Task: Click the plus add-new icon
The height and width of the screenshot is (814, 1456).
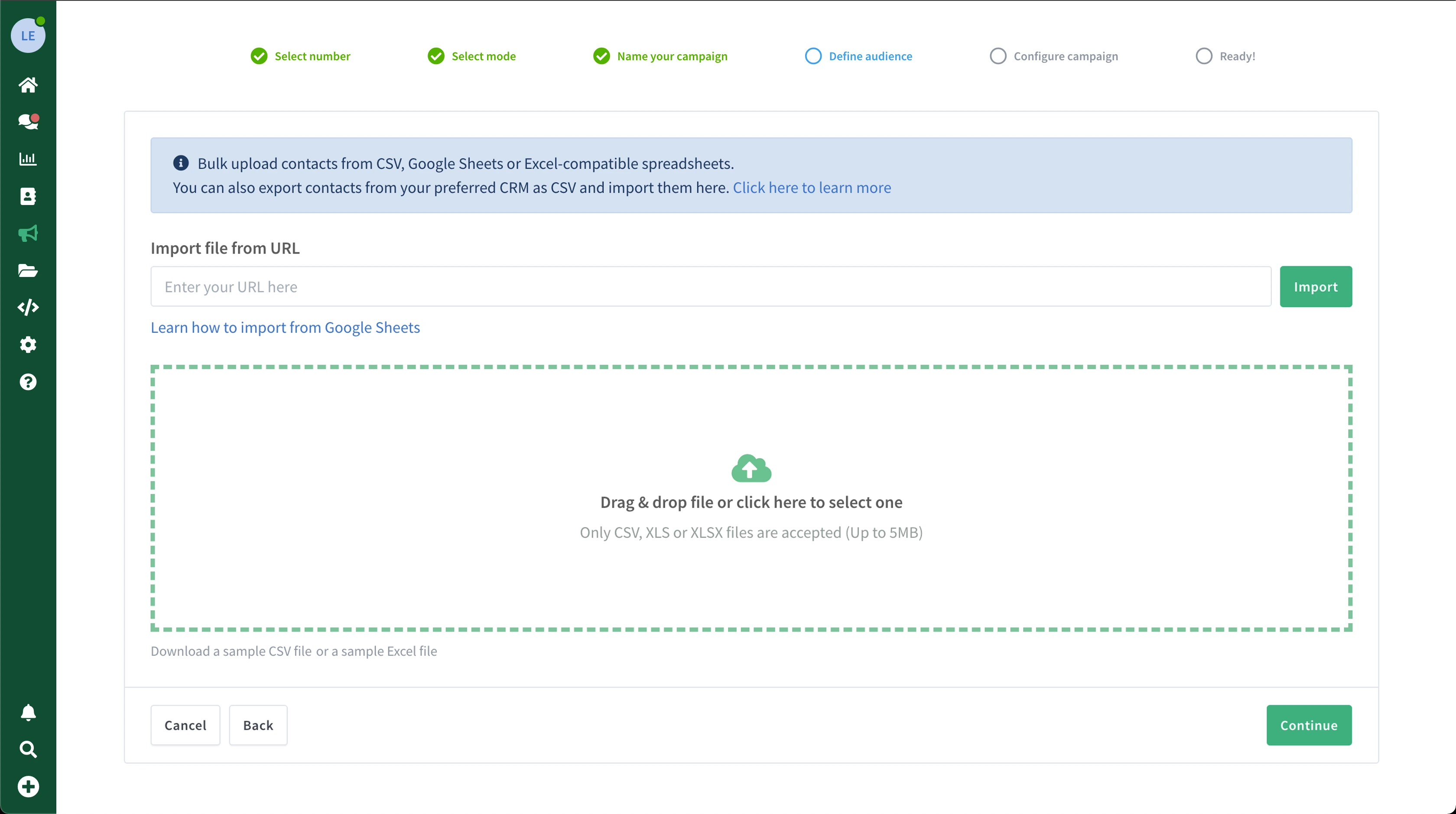Action: point(28,787)
